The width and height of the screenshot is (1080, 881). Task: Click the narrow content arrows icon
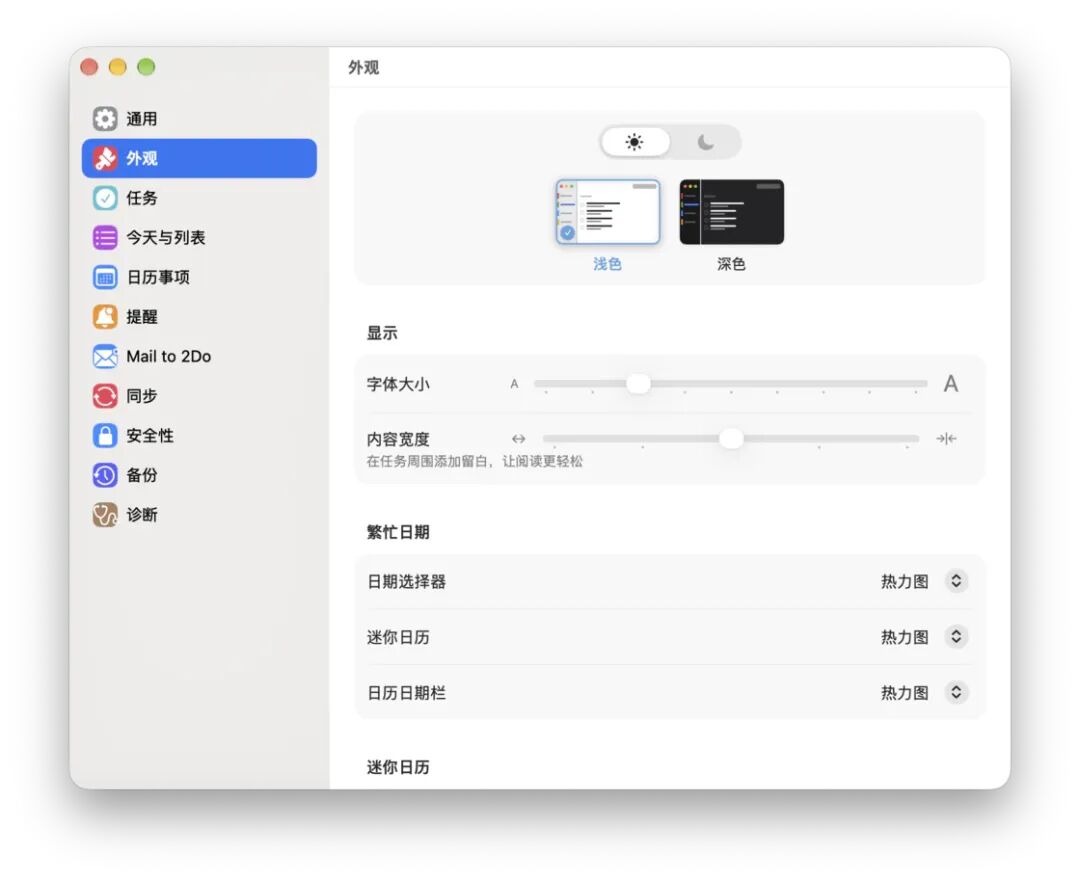pyautogui.click(x=946, y=438)
